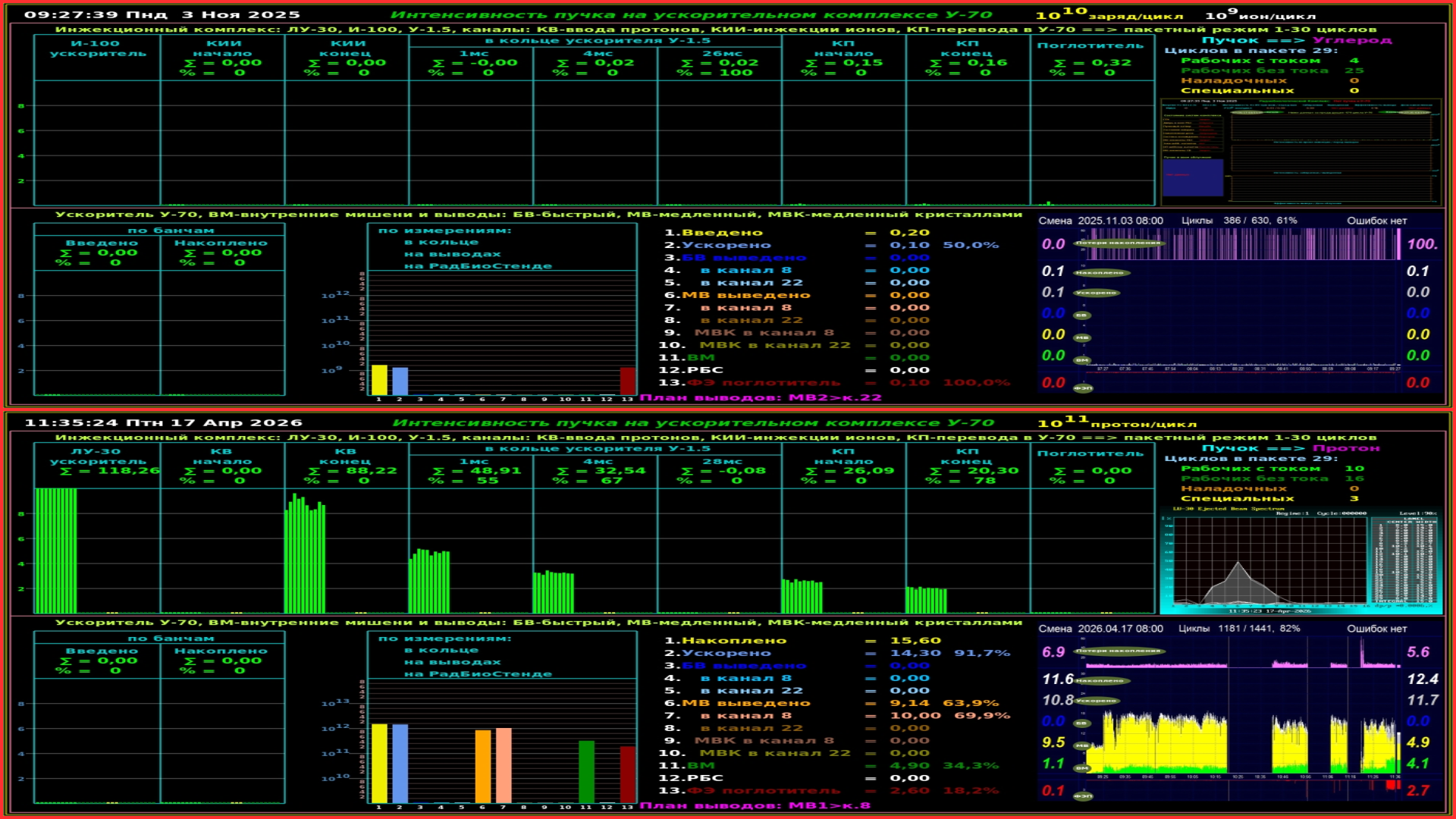Click the 'Пучок ==> Углерод' label

tap(1296, 40)
